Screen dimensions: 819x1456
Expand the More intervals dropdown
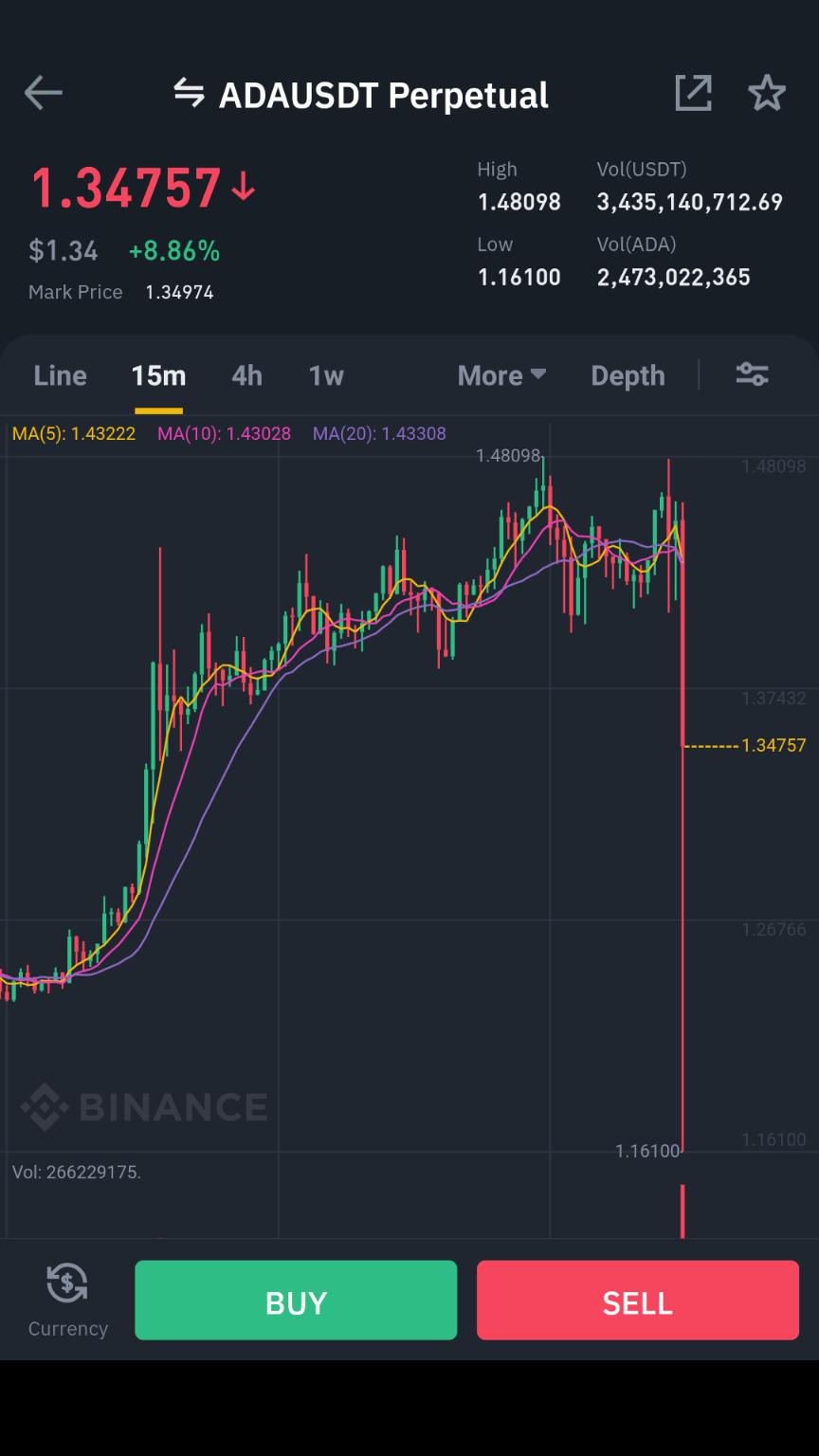tap(501, 375)
